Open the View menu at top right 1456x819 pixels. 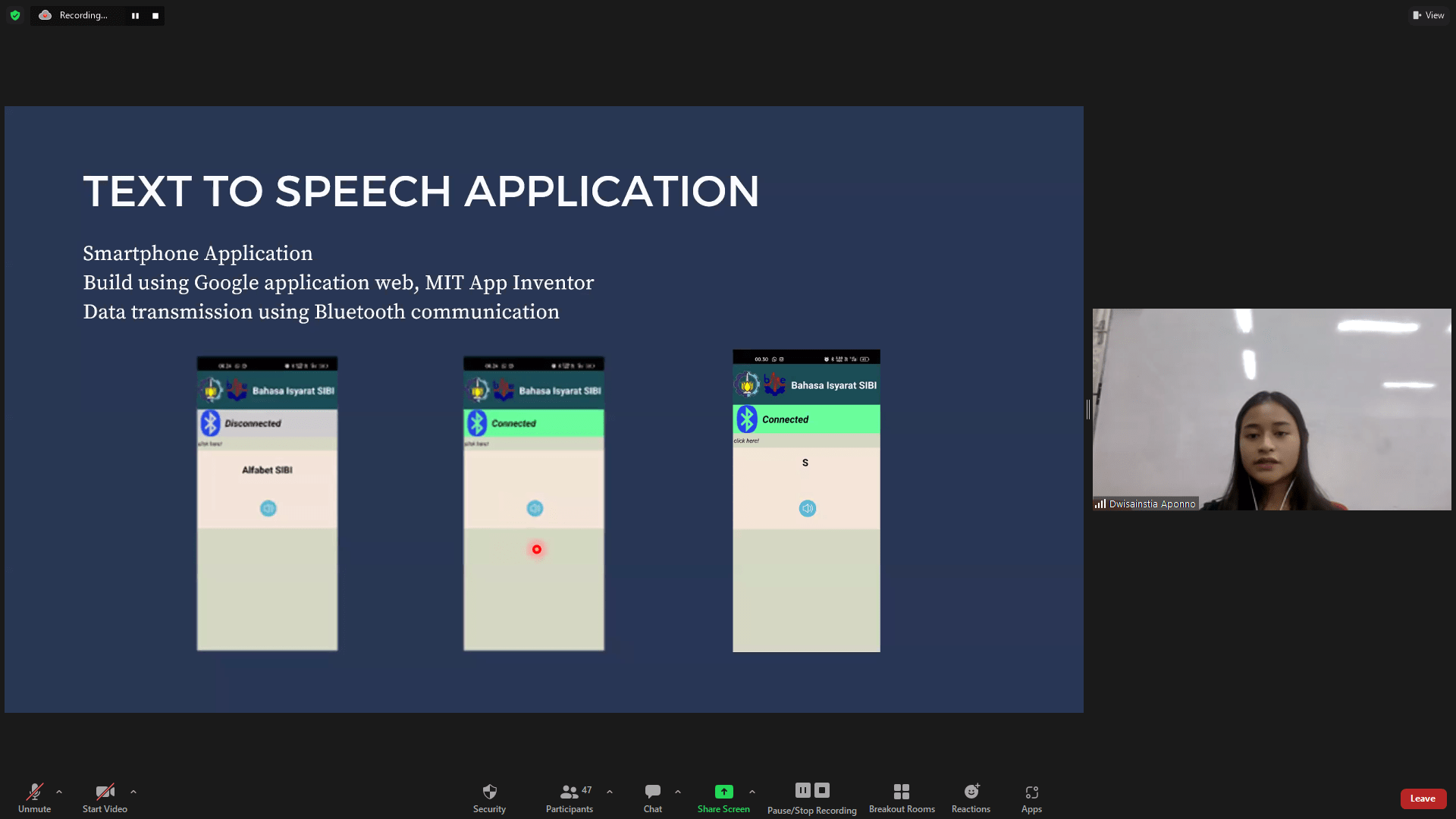[1429, 15]
